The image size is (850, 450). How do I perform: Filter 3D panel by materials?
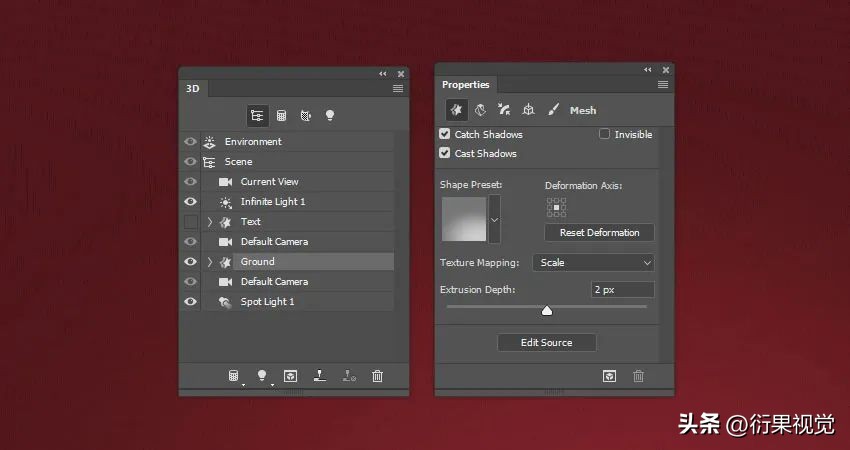pos(305,116)
